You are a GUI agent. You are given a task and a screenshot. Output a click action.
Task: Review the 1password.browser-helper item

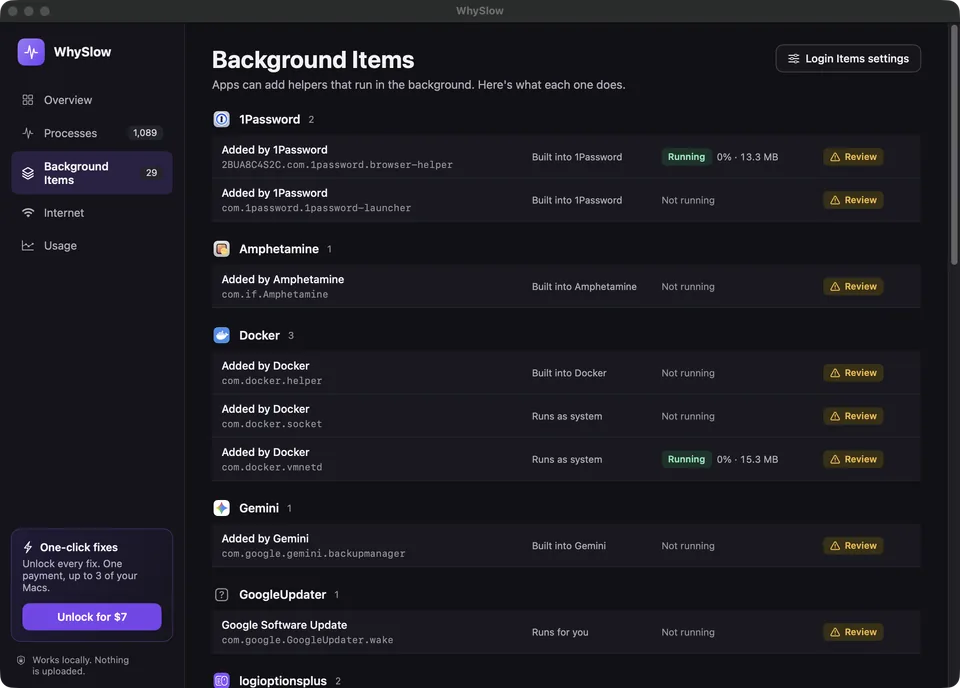tap(853, 157)
